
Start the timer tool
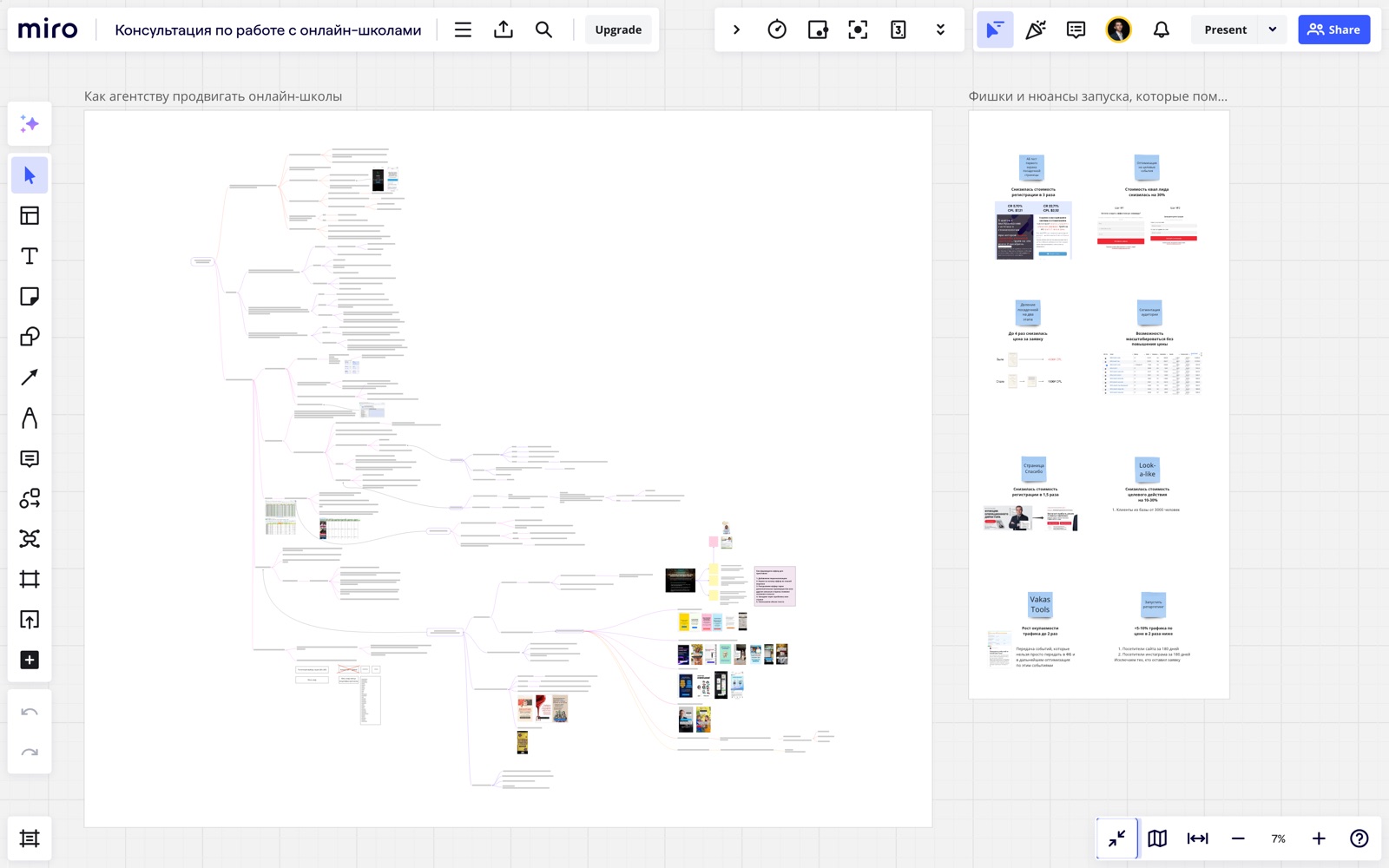(x=777, y=30)
